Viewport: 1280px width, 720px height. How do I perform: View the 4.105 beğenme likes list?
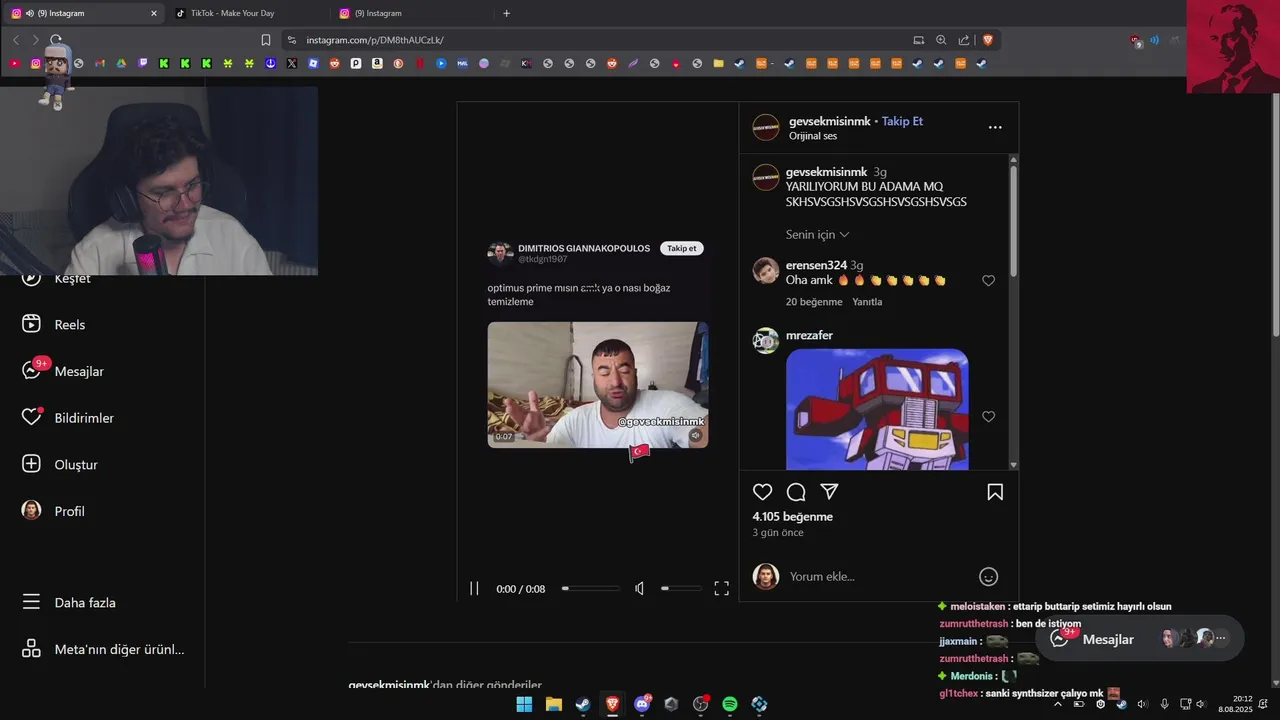pos(792,517)
